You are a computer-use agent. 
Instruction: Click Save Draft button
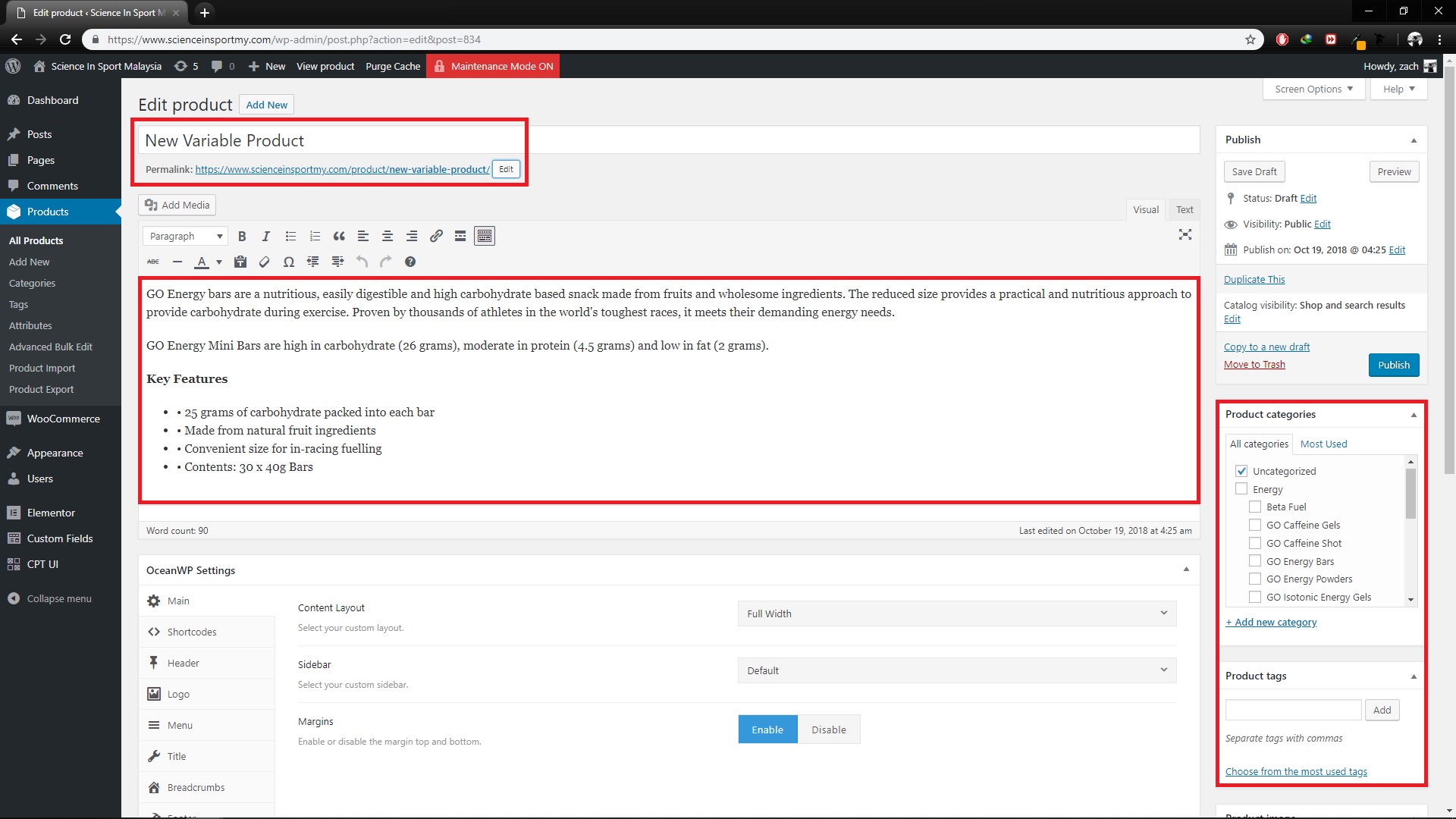1254,172
